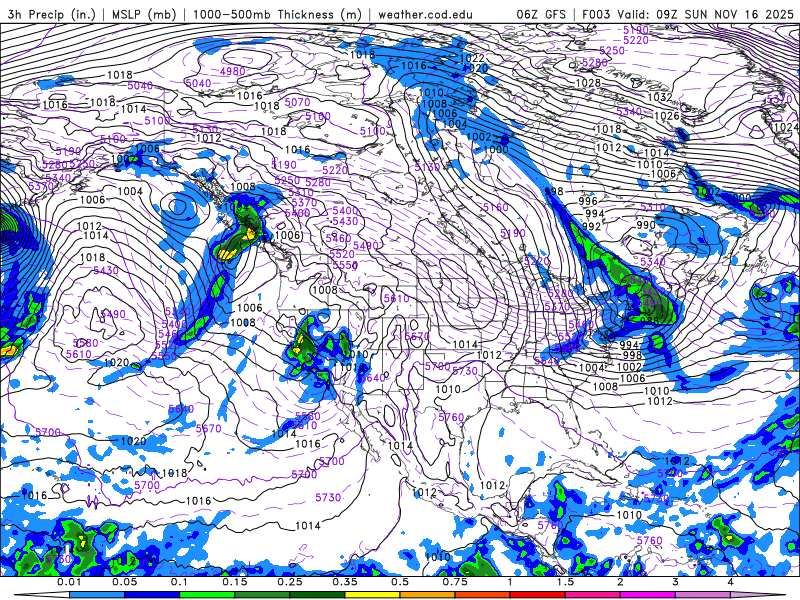This screenshot has width=800, height=600.
Task: Click the 1024 pressure label at right edge
Action: (x=786, y=127)
